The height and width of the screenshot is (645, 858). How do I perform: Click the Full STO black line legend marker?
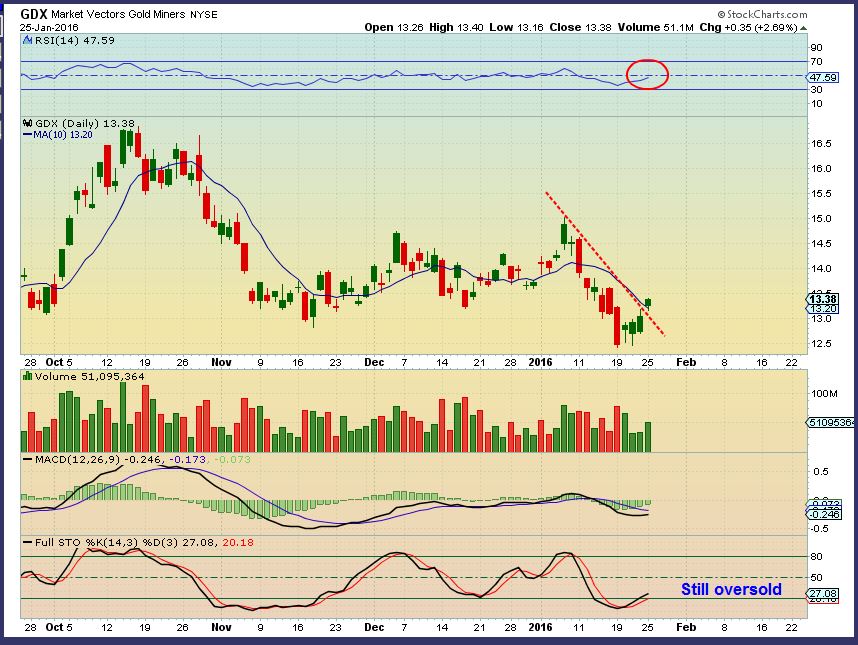click(x=27, y=543)
